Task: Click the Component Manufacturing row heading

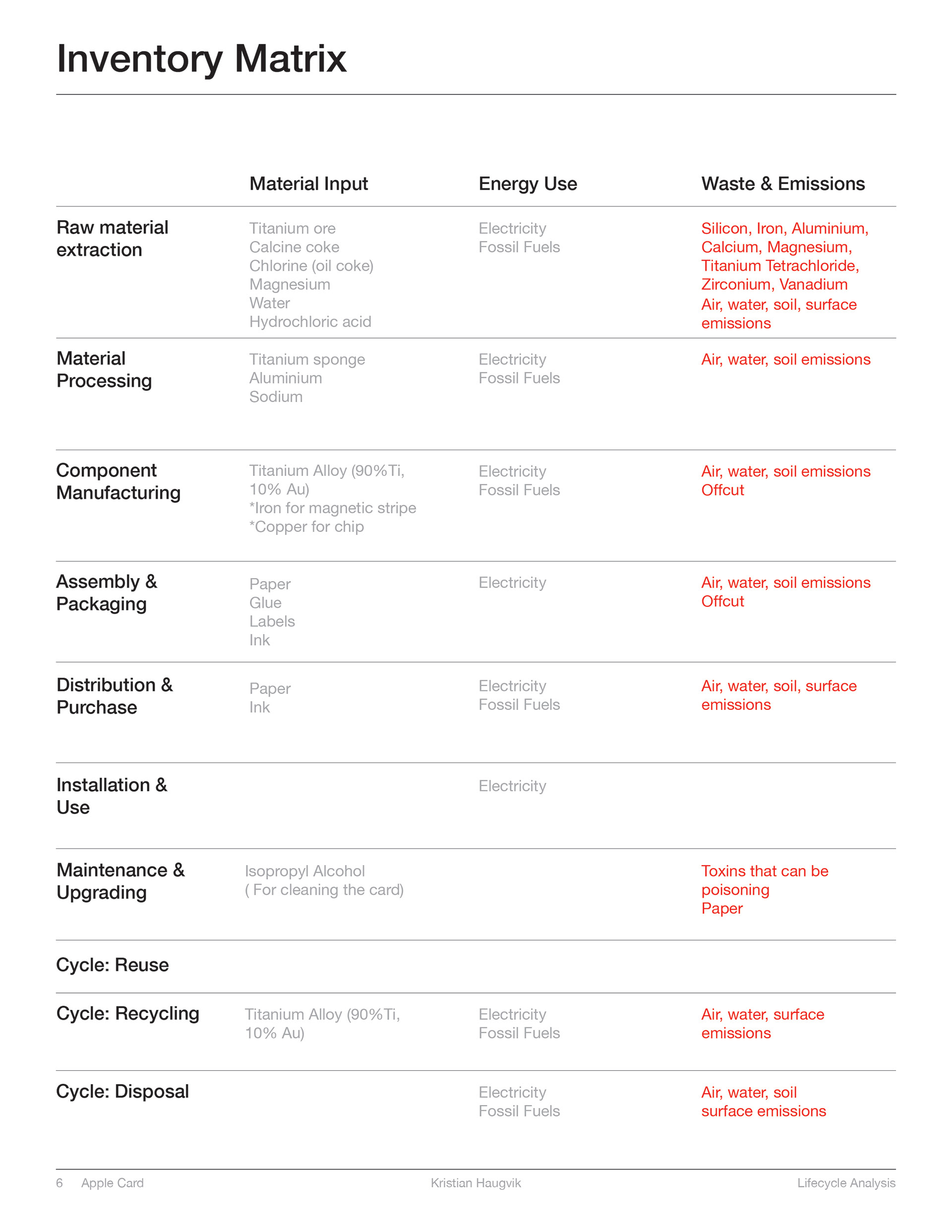Action: [118, 481]
